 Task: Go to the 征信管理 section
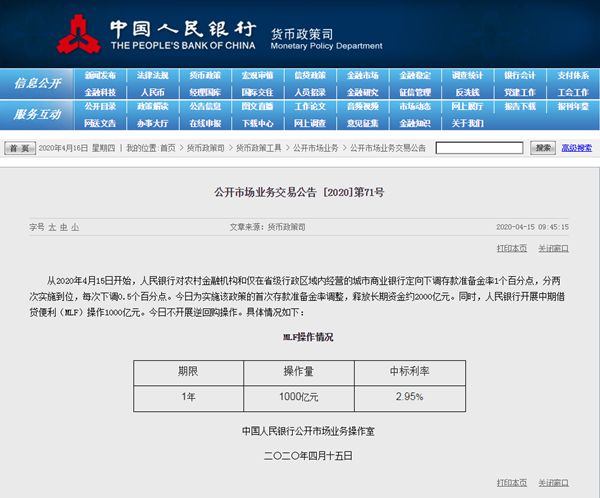pos(415,92)
